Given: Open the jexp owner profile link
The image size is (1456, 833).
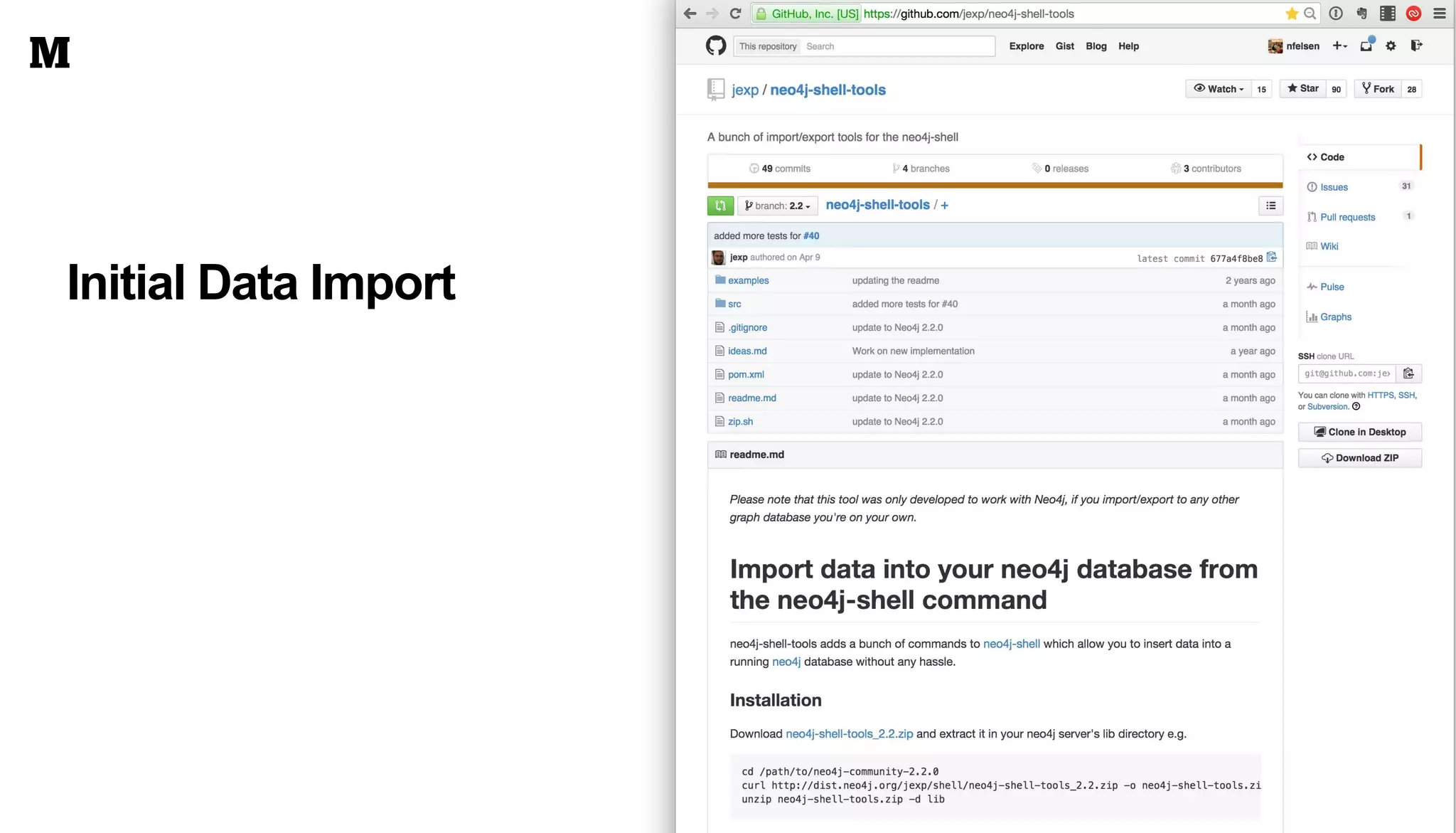Looking at the screenshot, I should coord(745,90).
